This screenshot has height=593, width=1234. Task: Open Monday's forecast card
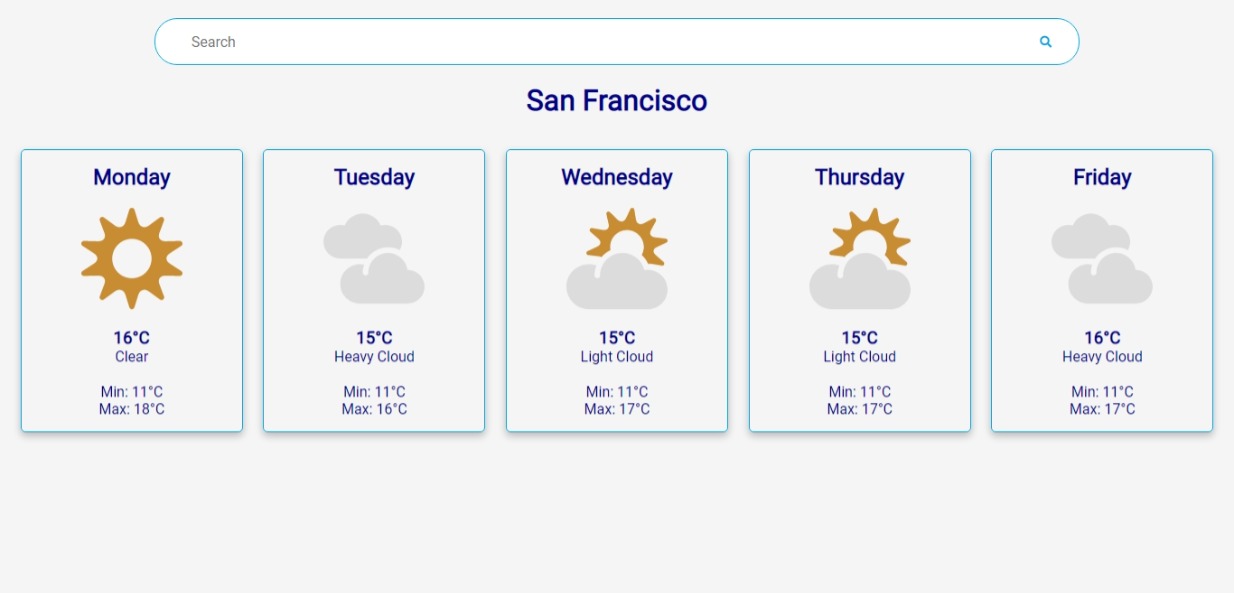[x=131, y=290]
